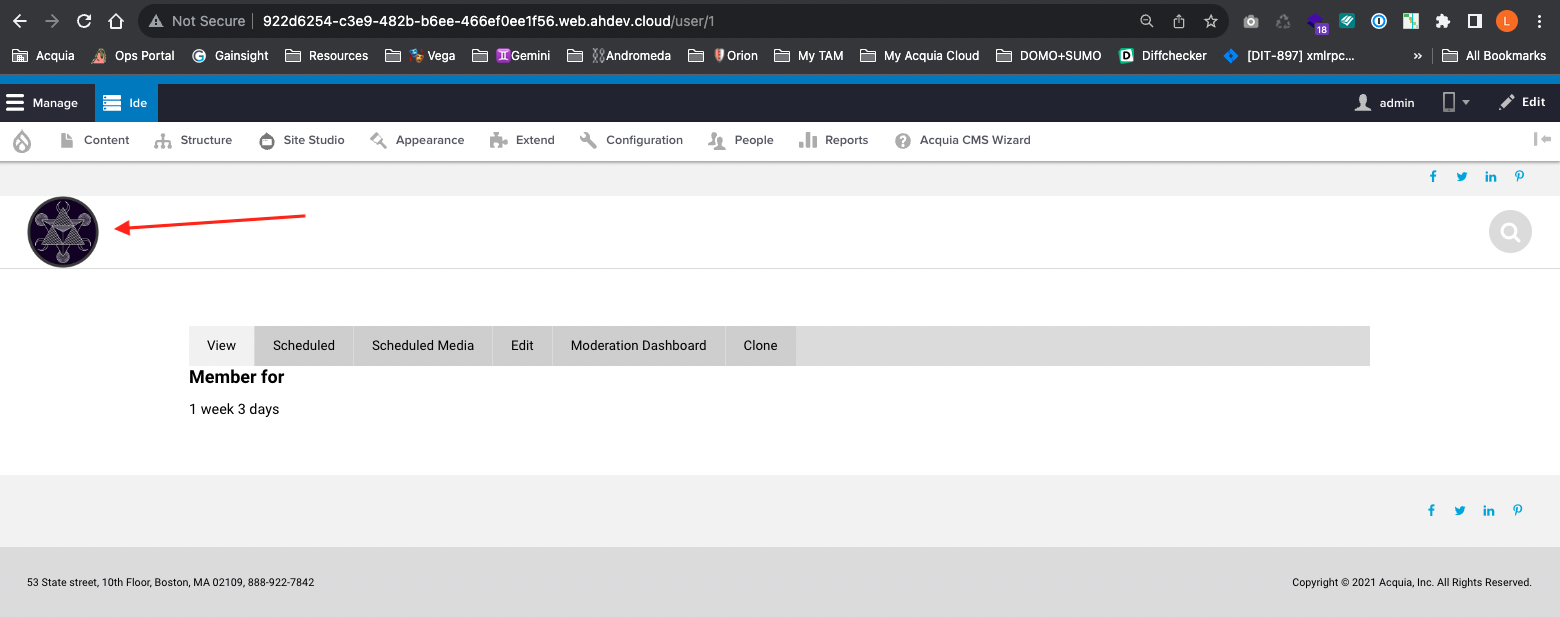Open the Reports admin menu
Viewport: 1560px width, 617px height.
click(x=834, y=141)
